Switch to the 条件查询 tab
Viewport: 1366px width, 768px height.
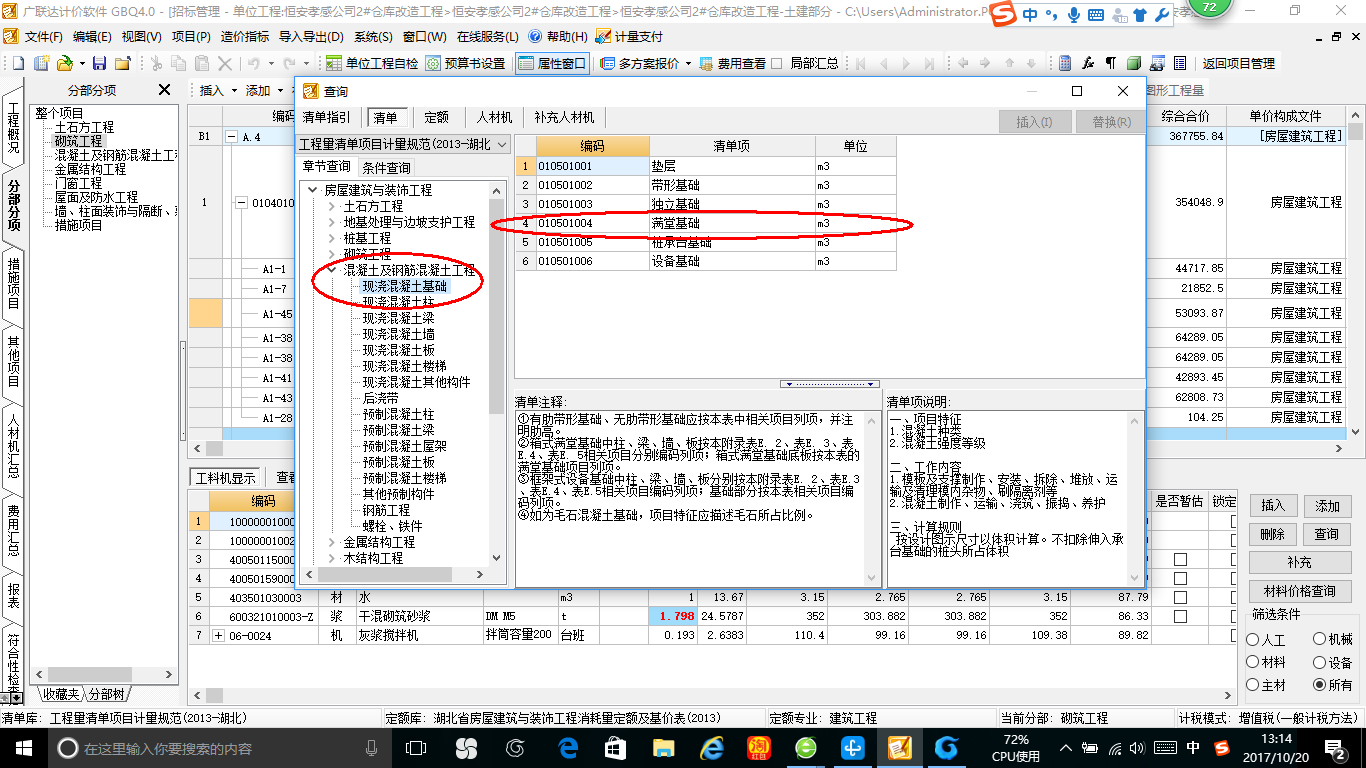click(x=386, y=167)
